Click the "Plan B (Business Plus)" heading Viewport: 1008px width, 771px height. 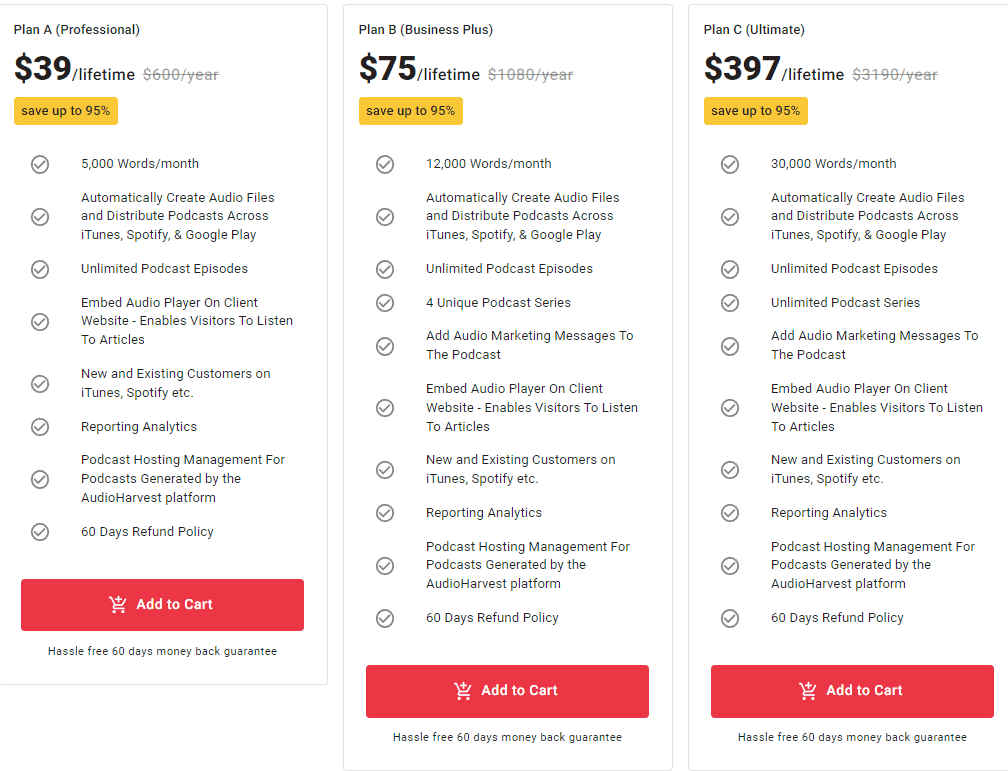pos(424,30)
